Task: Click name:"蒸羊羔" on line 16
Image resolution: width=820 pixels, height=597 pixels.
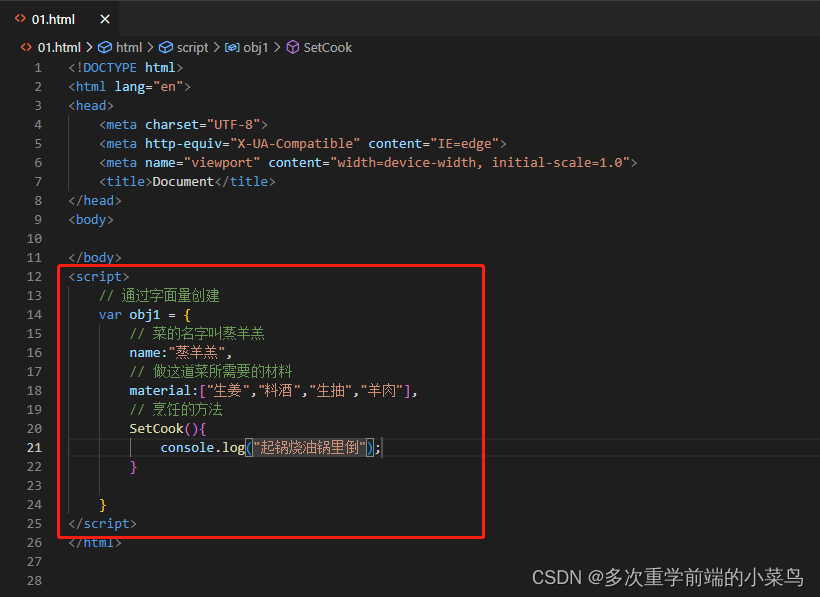Action: tap(177, 353)
